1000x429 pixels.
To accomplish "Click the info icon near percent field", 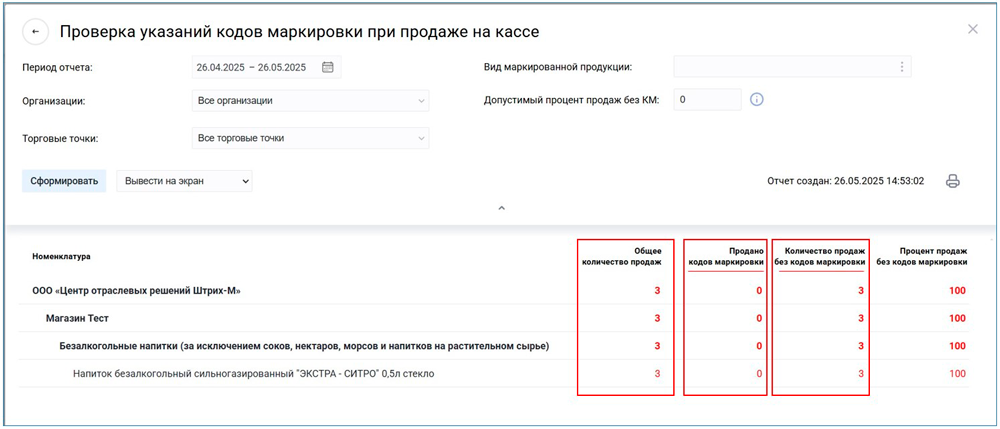I will point(757,100).
